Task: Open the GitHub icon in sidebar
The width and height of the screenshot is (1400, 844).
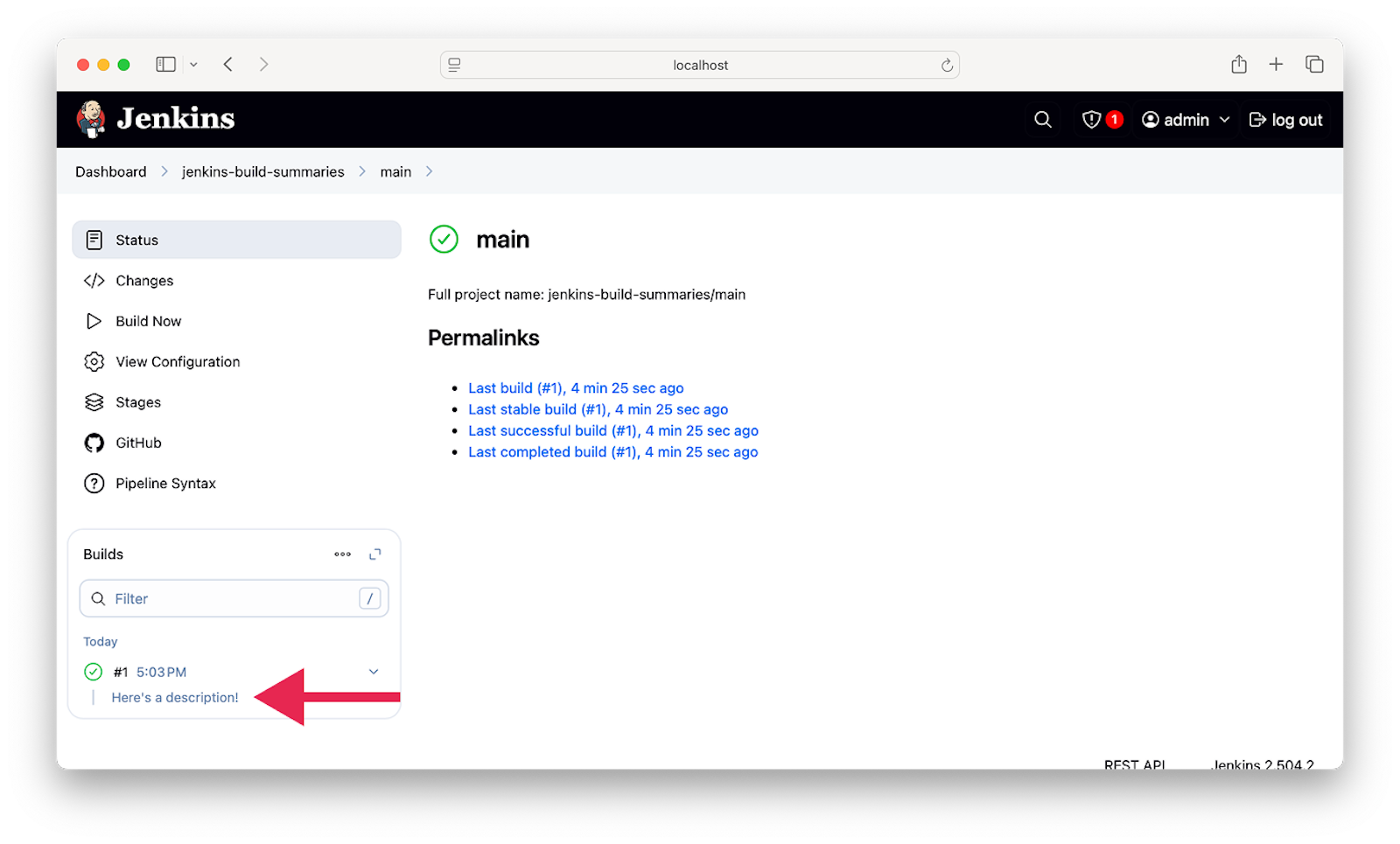Action: pos(94,443)
